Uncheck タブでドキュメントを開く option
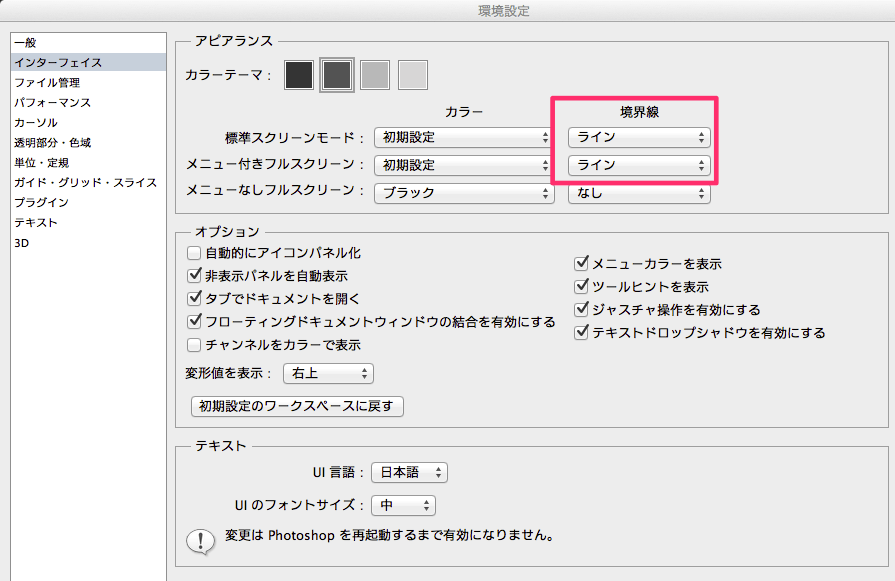 (194, 299)
